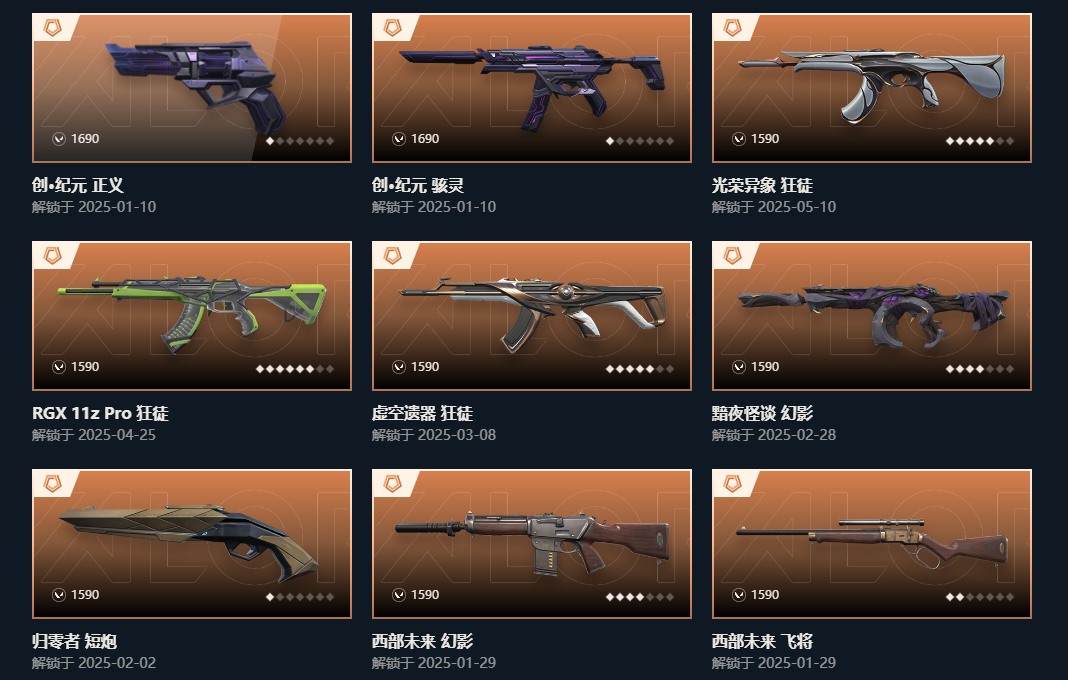Click the tier badge on RGX 11z Pro card
Screen dimensions: 1068x680
(x=52, y=256)
